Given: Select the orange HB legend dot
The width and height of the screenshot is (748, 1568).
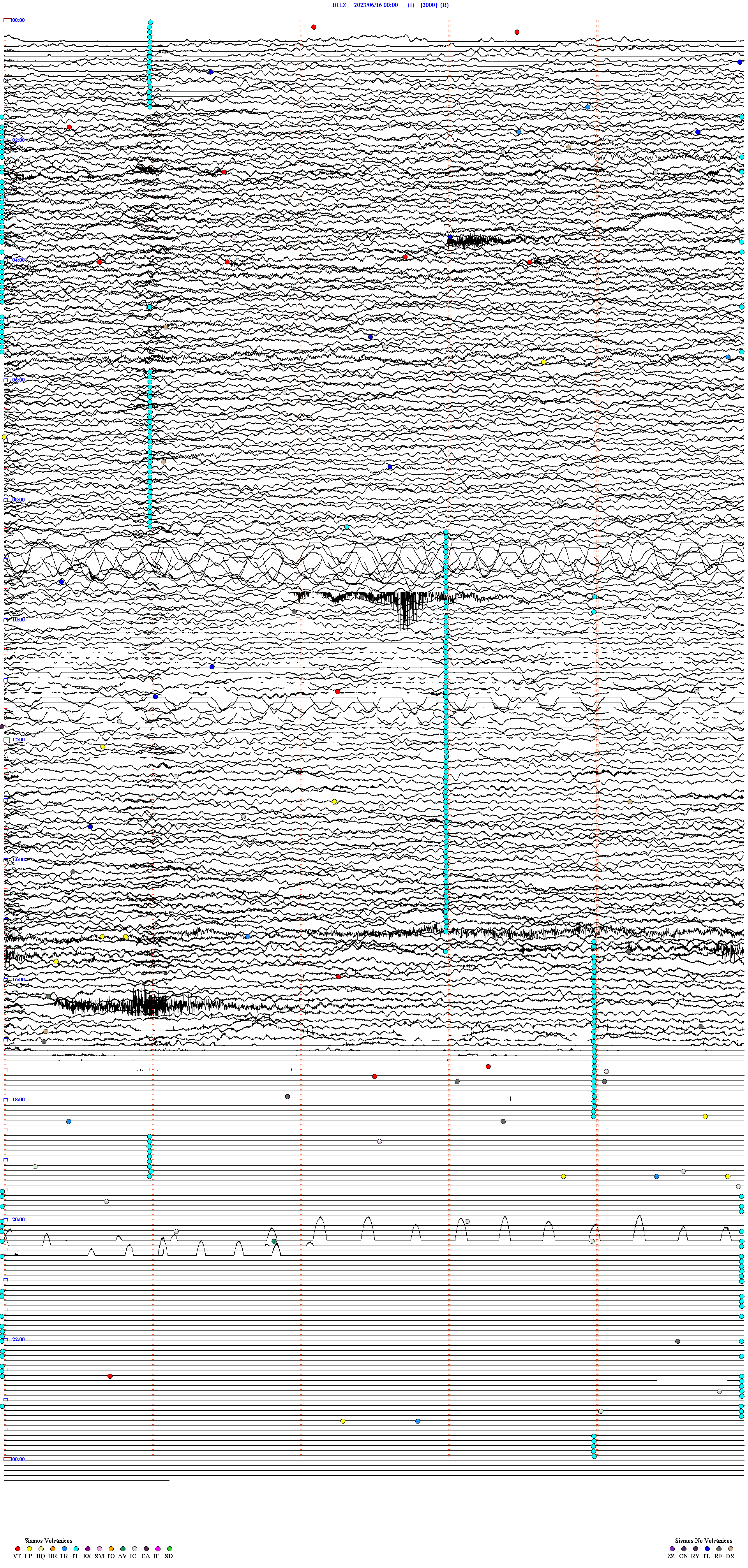Looking at the screenshot, I should coord(53,1549).
